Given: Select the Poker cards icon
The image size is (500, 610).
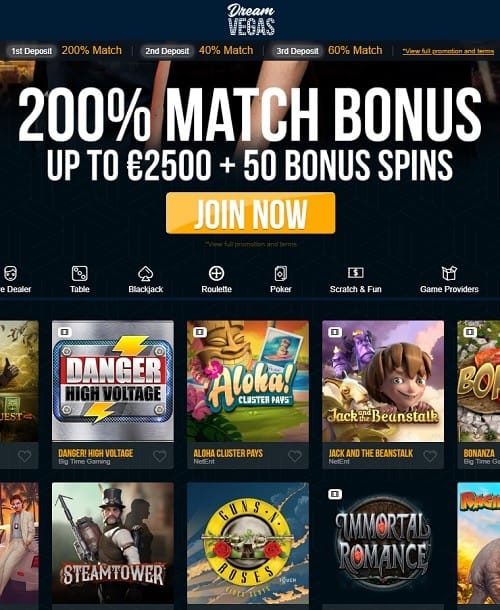Looking at the screenshot, I should (x=281, y=273).
